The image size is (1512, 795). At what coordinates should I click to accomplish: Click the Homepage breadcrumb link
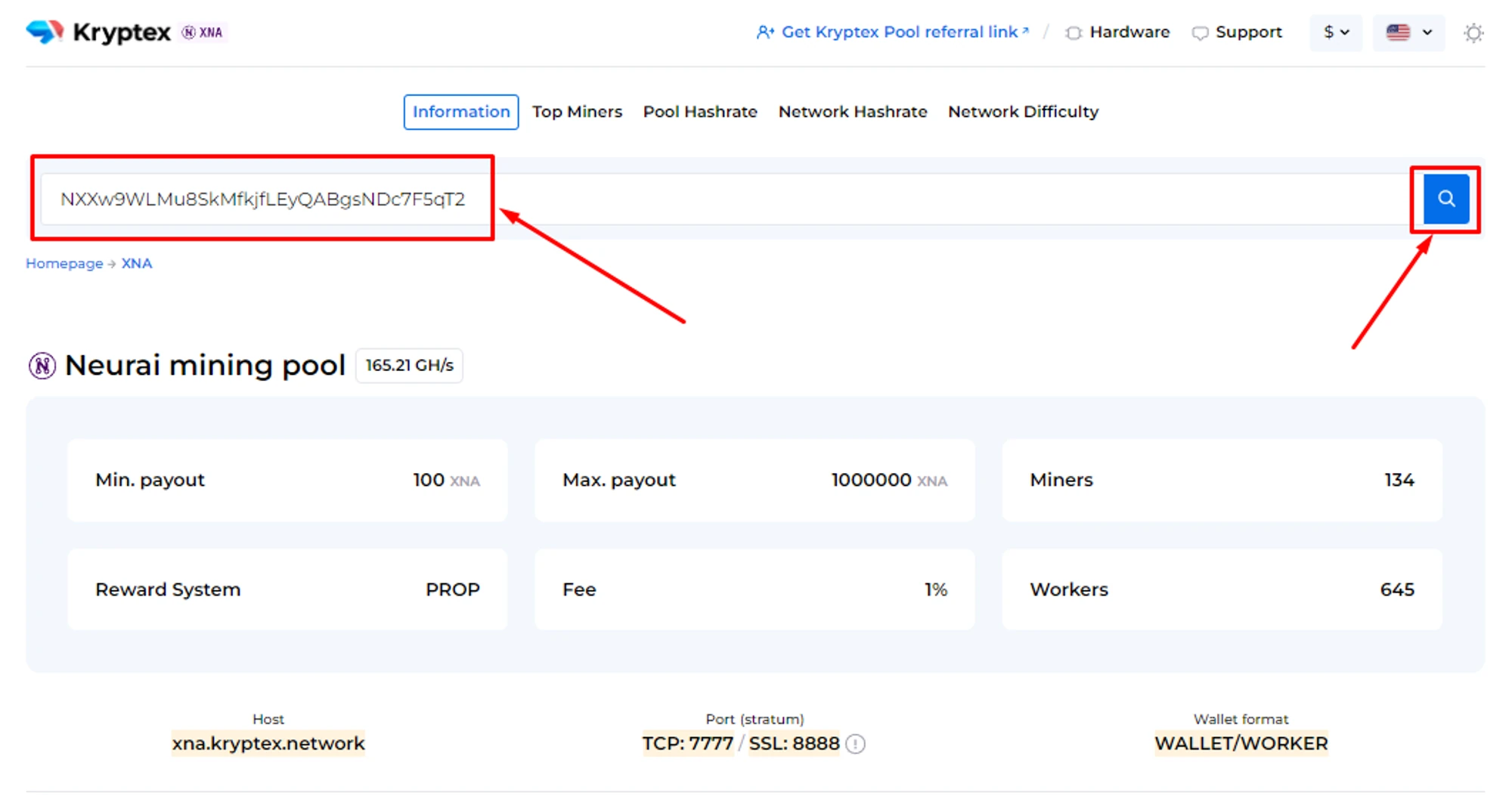click(x=64, y=264)
